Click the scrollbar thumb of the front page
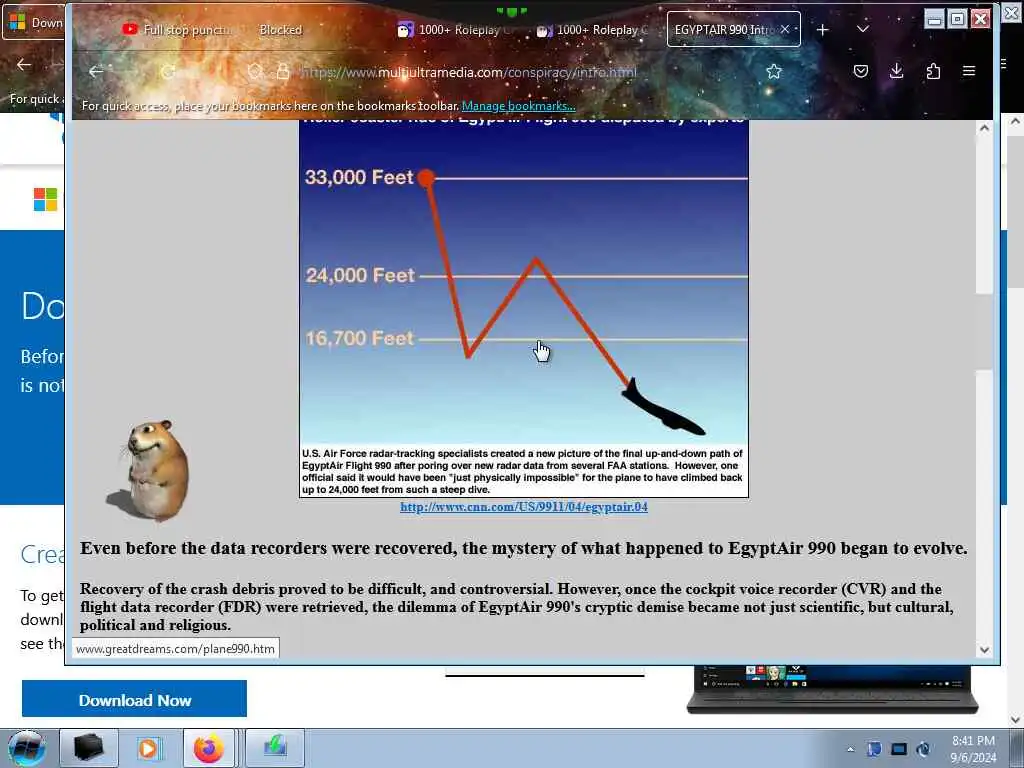Screen dimensions: 1024x768 984,330
